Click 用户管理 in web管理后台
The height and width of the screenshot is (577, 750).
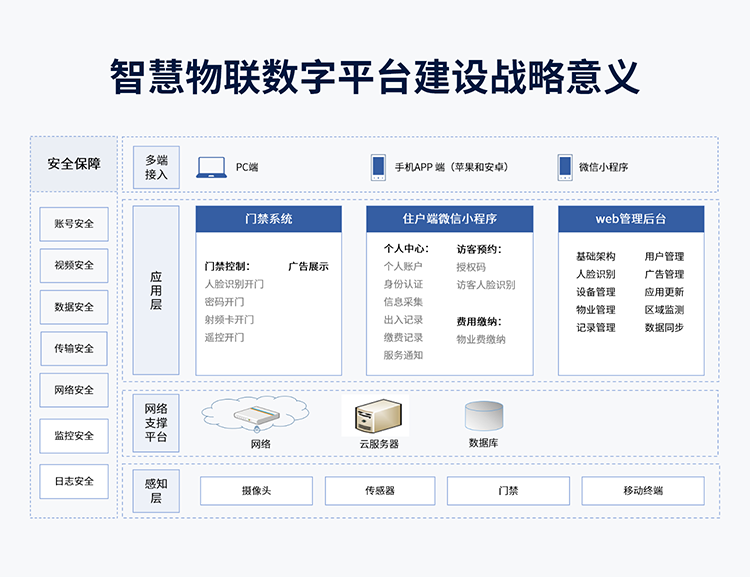click(x=664, y=257)
